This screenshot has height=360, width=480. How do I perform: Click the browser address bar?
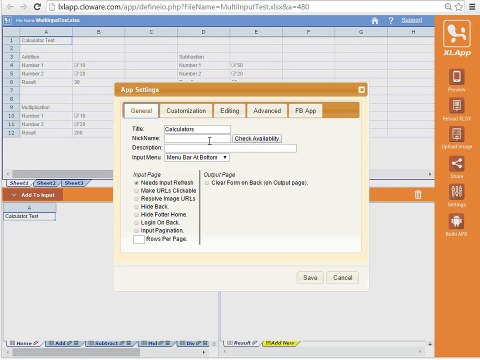click(247, 7)
